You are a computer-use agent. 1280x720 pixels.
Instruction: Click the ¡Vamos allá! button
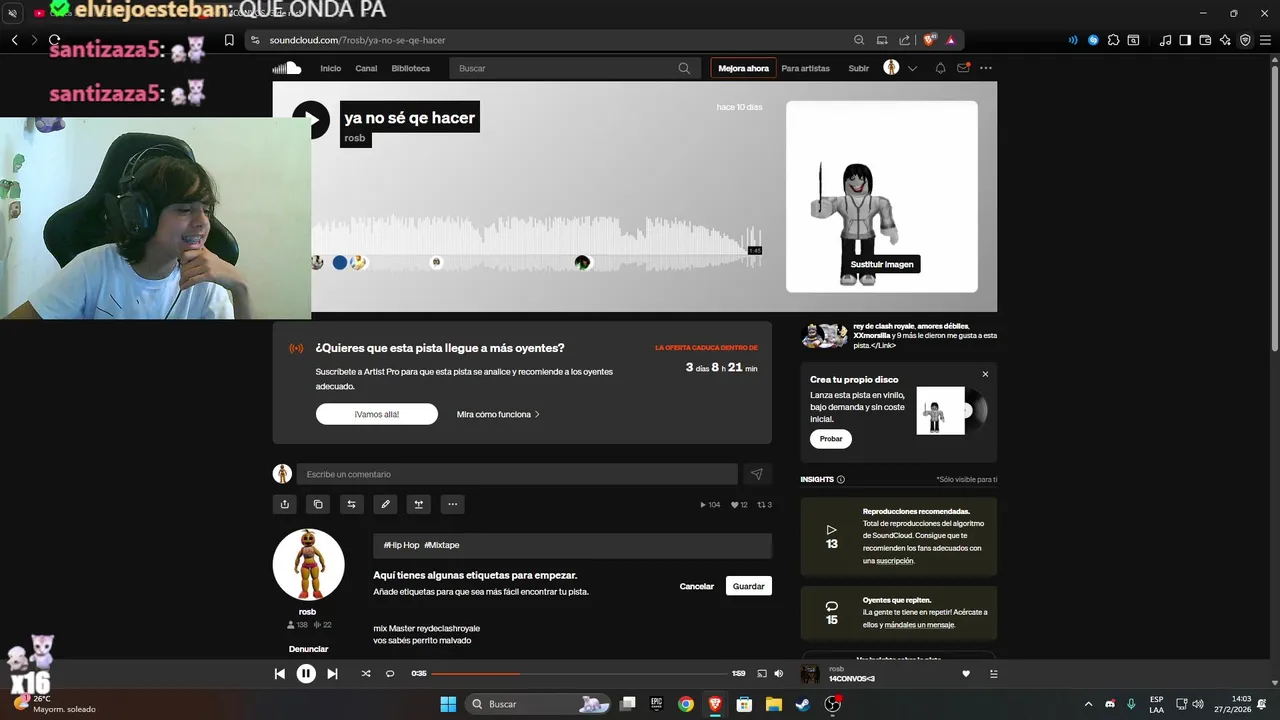[377, 414]
